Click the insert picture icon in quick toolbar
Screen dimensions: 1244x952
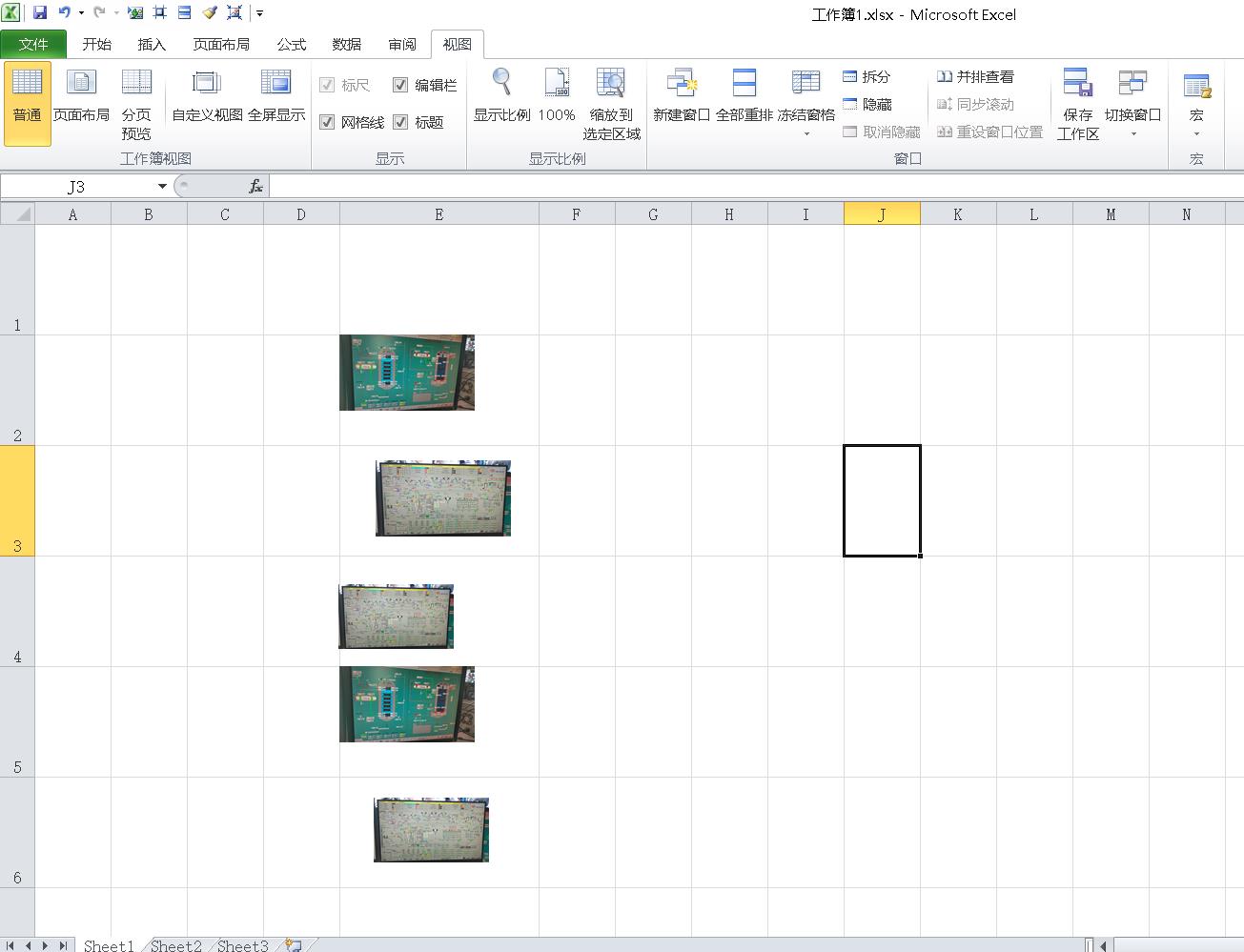(135, 12)
